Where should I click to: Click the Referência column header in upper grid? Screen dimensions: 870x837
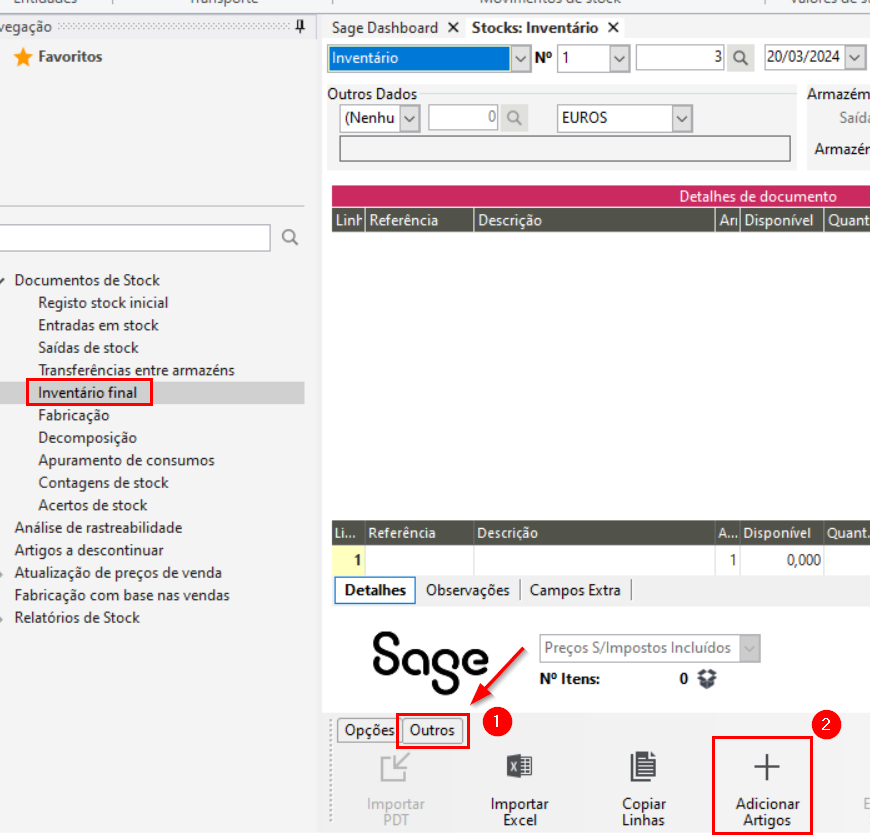click(x=419, y=220)
